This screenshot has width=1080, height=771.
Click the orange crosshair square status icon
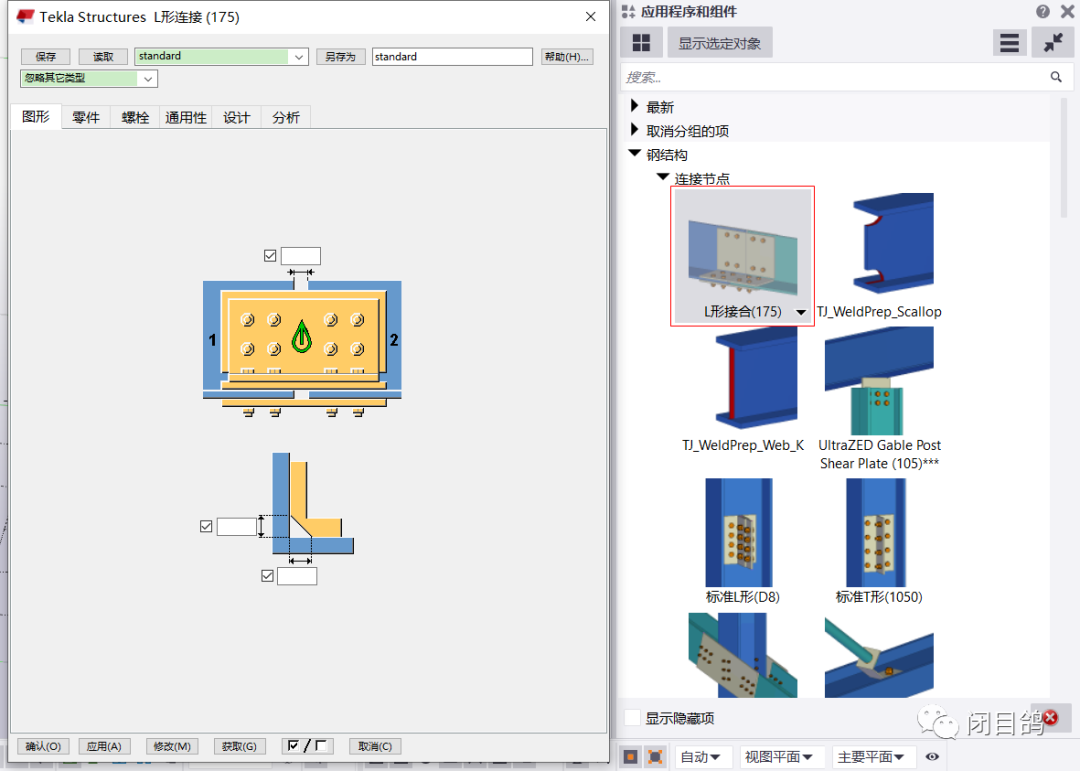(x=656, y=757)
